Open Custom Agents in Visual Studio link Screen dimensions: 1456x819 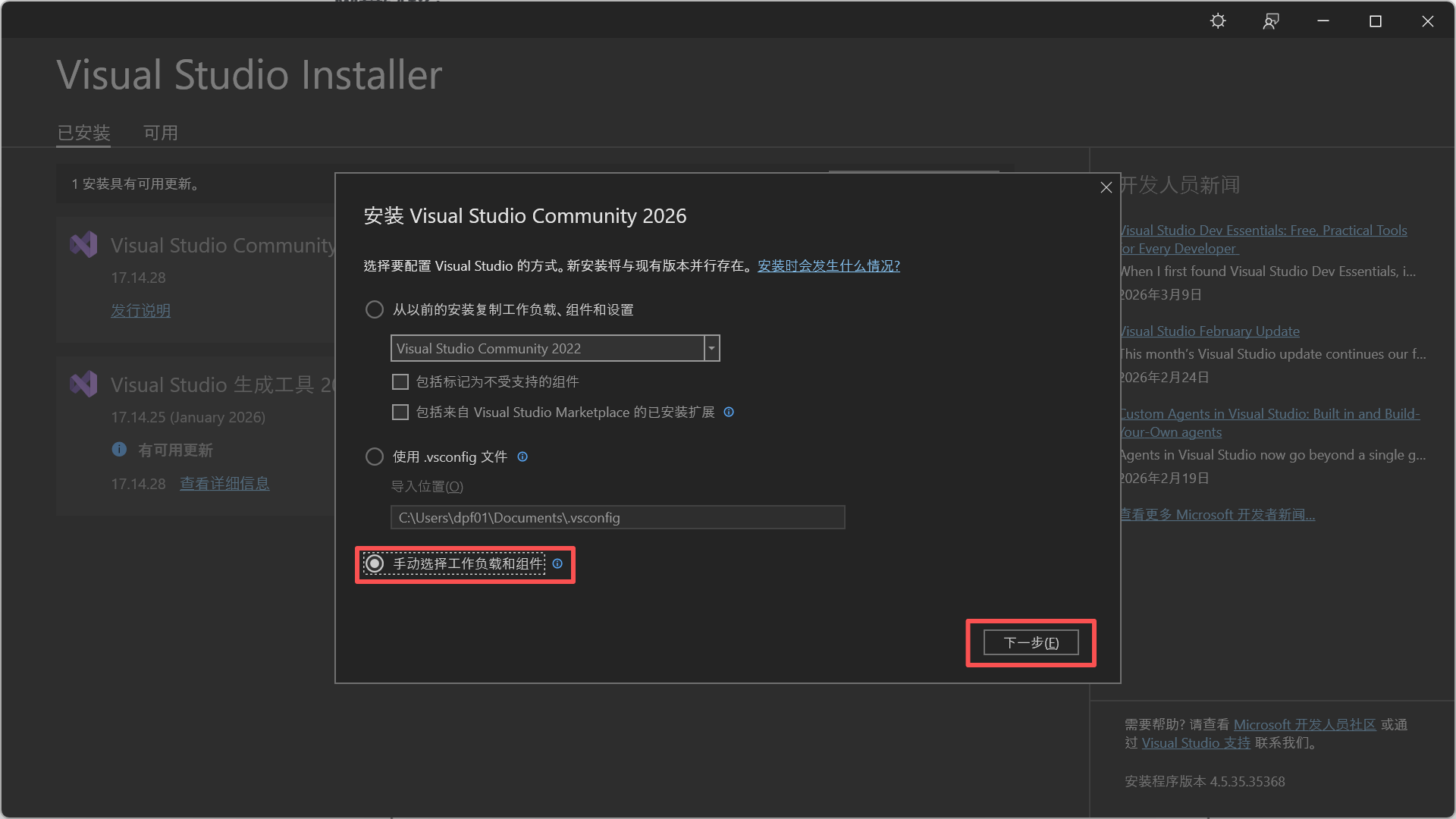pos(1270,422)
